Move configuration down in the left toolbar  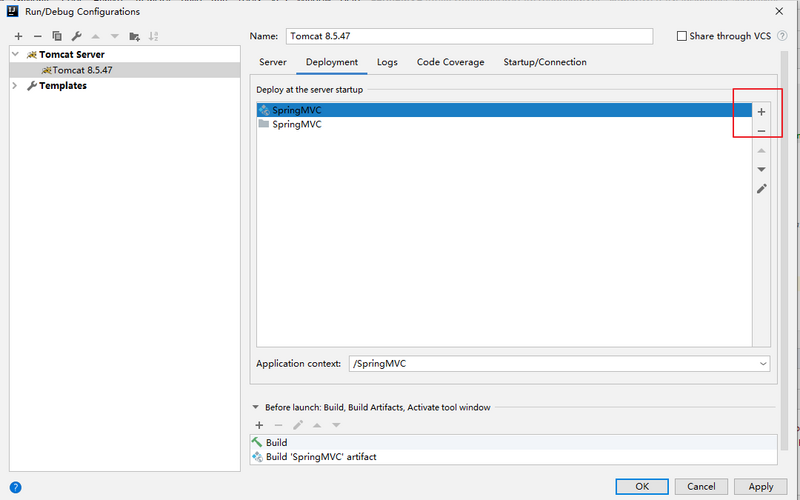(115, 36)
